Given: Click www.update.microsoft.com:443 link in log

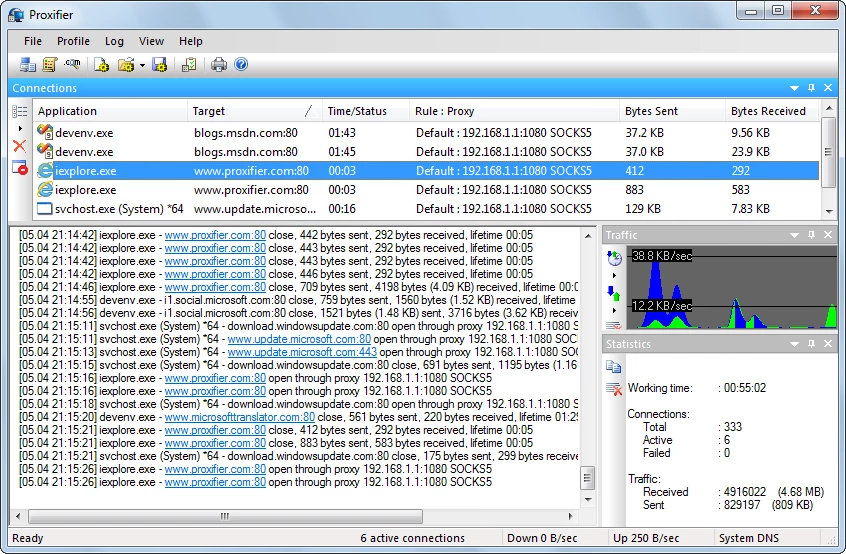Looking at the screenshot, I should 302,352.
